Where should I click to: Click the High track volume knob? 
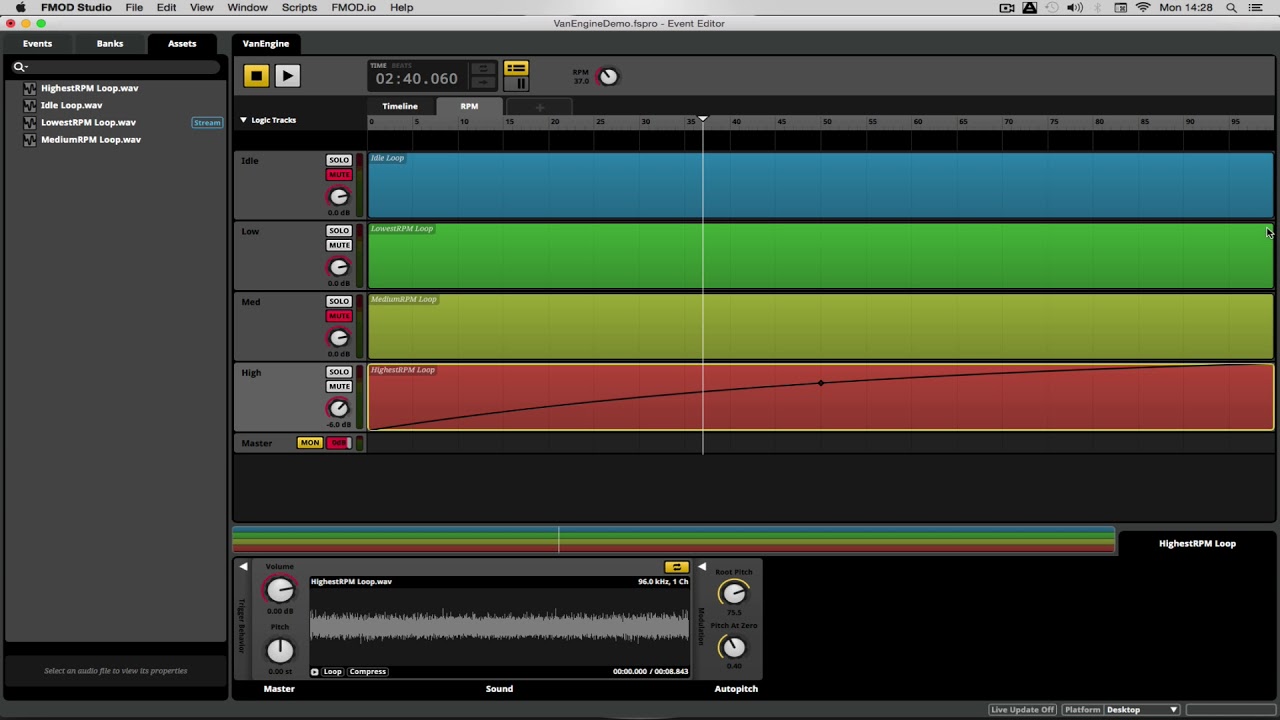(x=339, y=408)
